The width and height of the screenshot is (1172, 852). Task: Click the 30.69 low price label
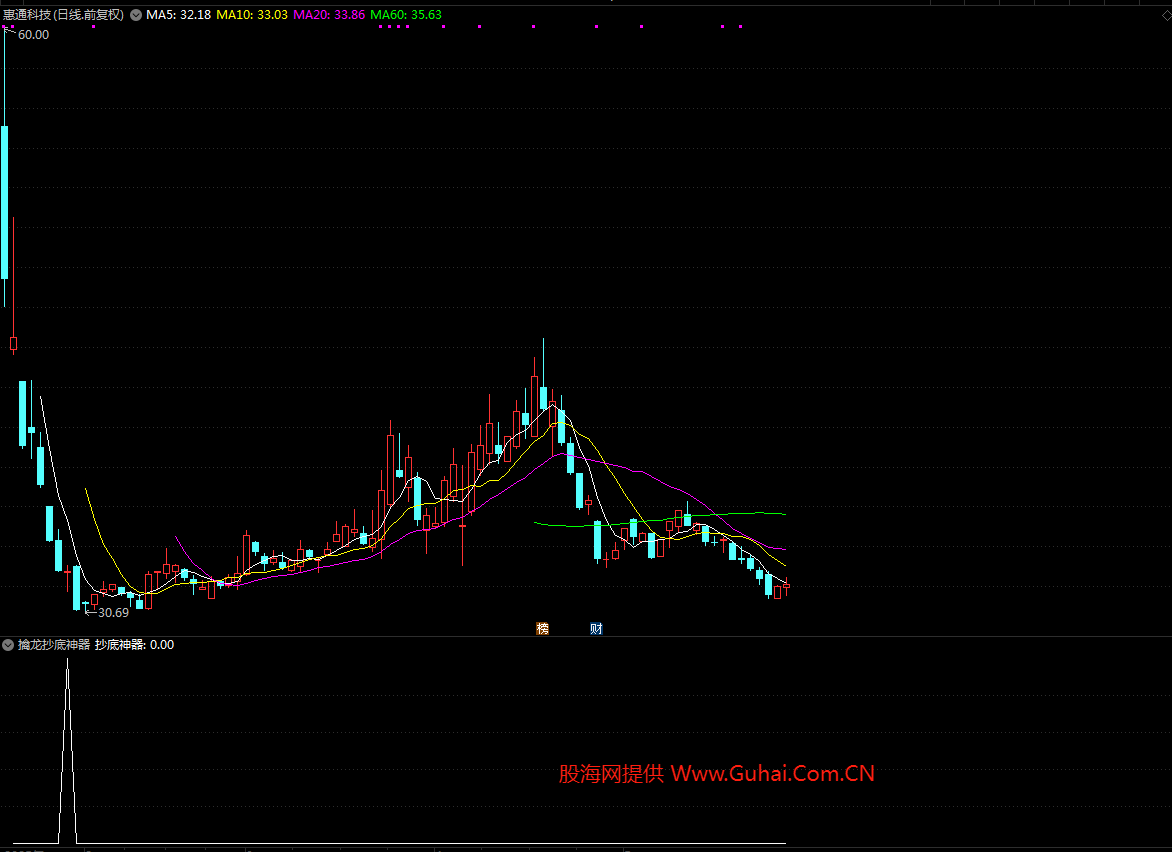pos(114,613)
